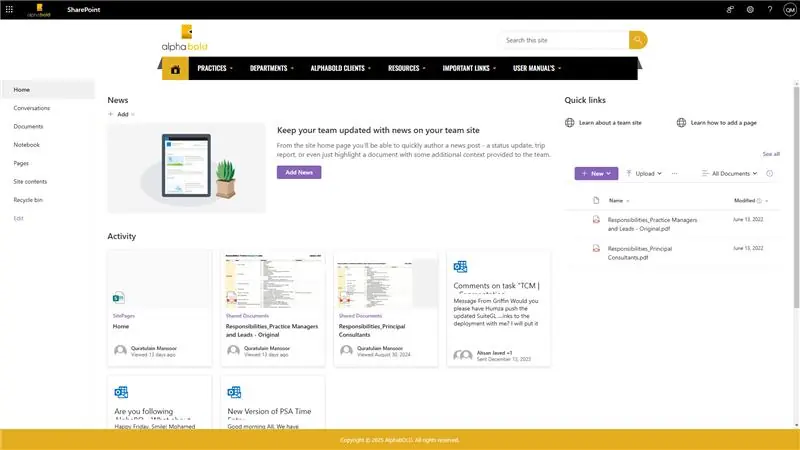Open Learn how to add a page link

pyautogui.click(x=723, y=122)
